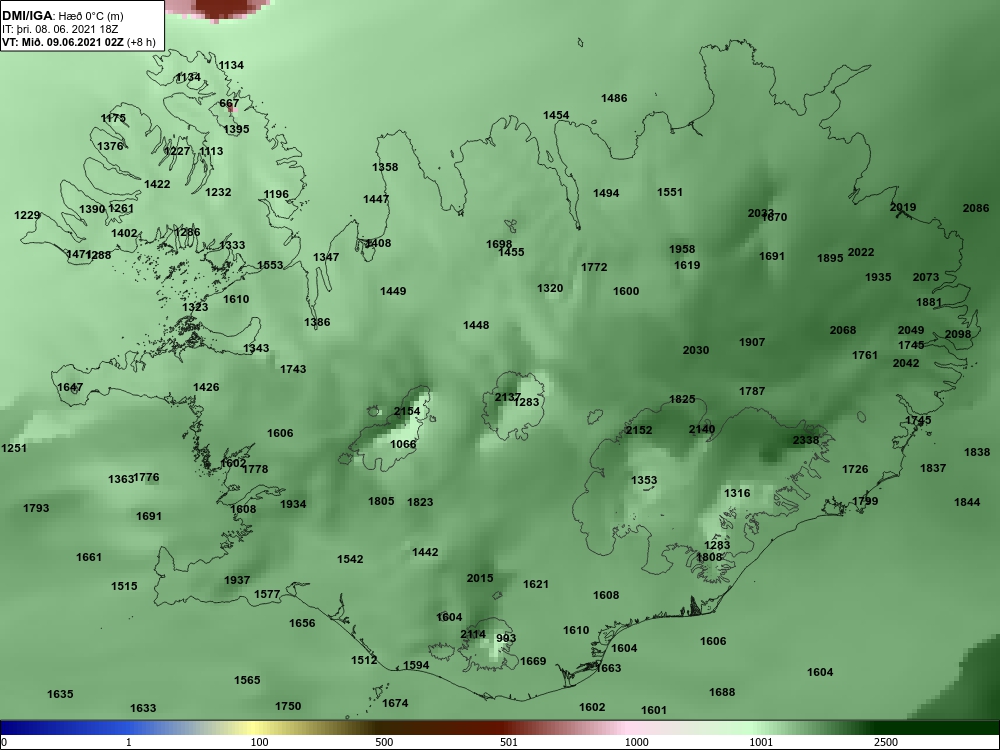Click the '100' label on the color scale

[259, 742]
